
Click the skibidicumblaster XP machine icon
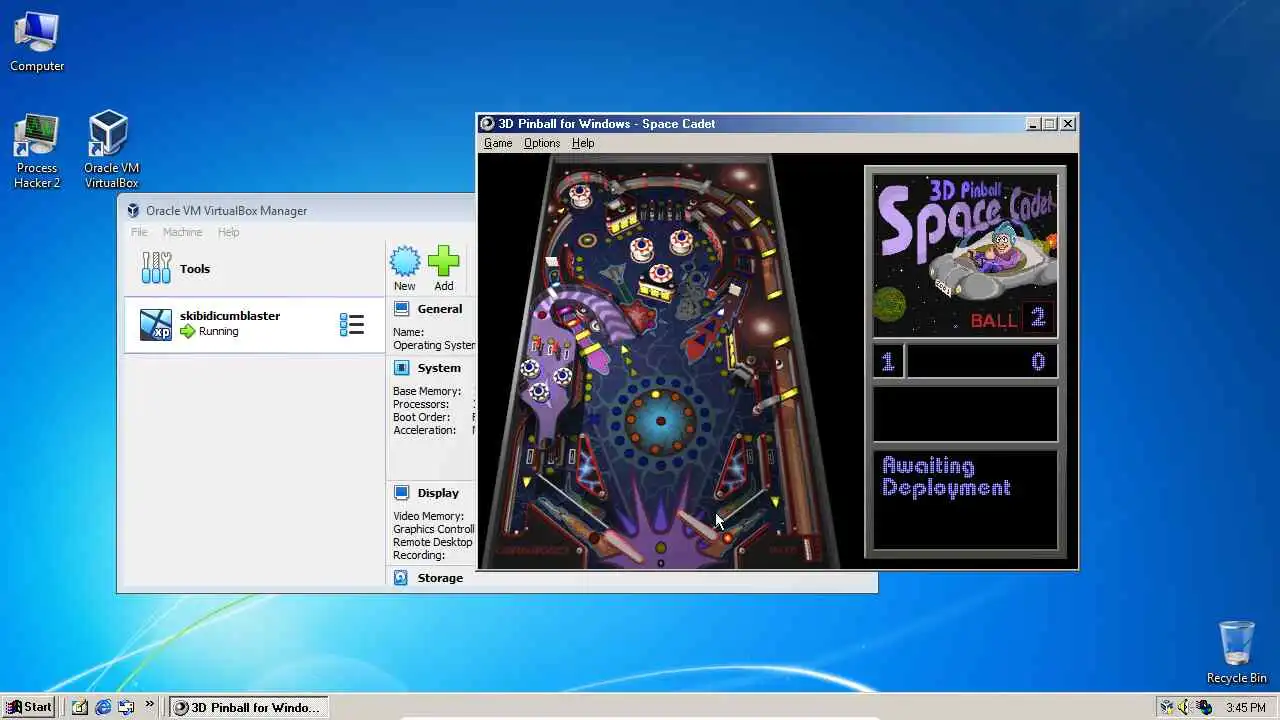click(x=156, y=324)
